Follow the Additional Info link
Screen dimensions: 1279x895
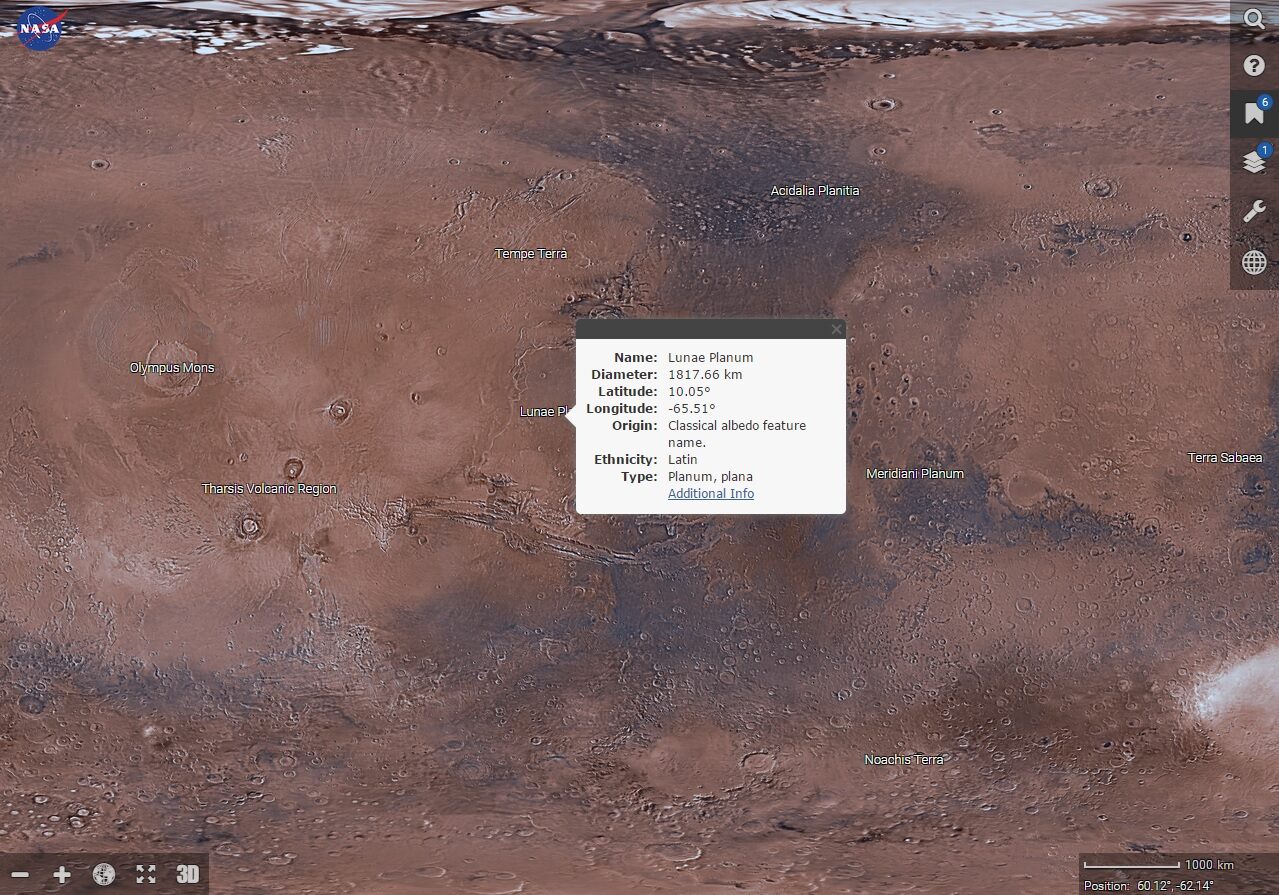click(x=710, y=494)
